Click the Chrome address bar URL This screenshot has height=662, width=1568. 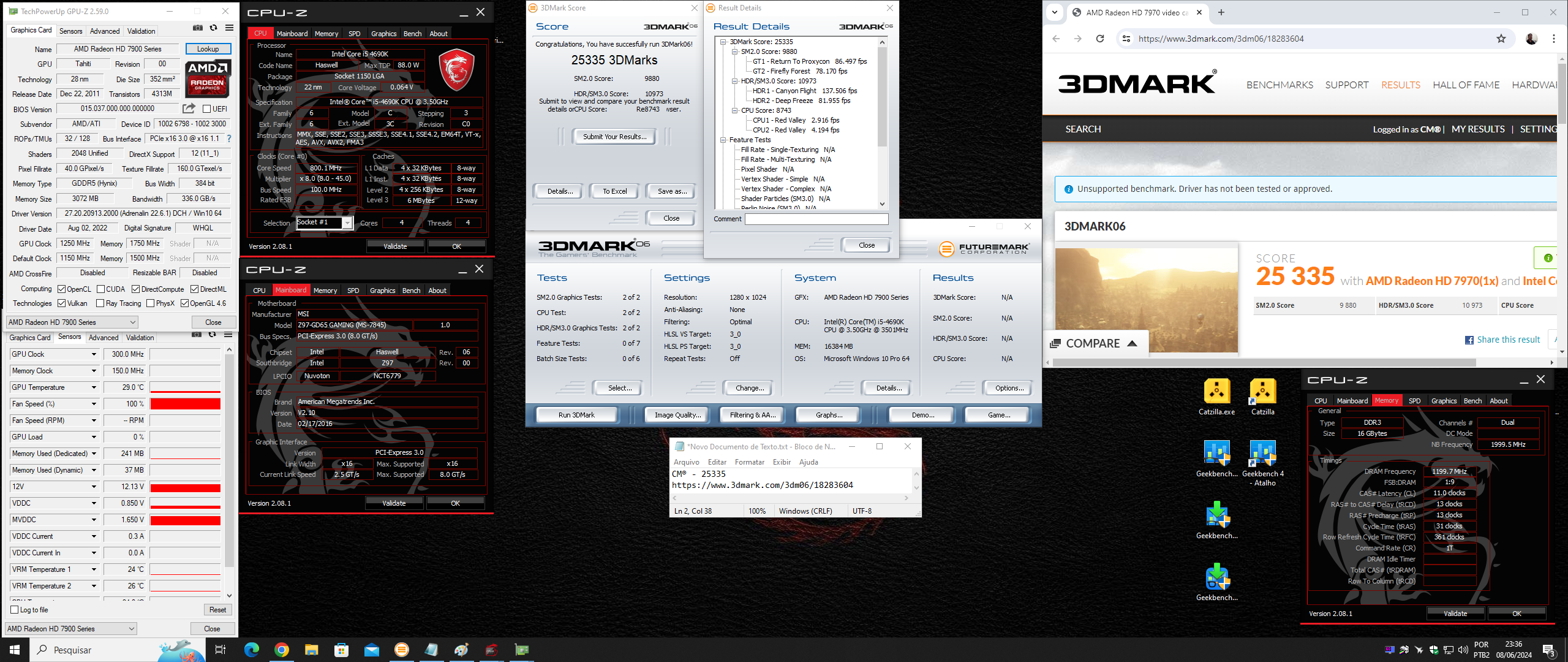point(1221,39)
